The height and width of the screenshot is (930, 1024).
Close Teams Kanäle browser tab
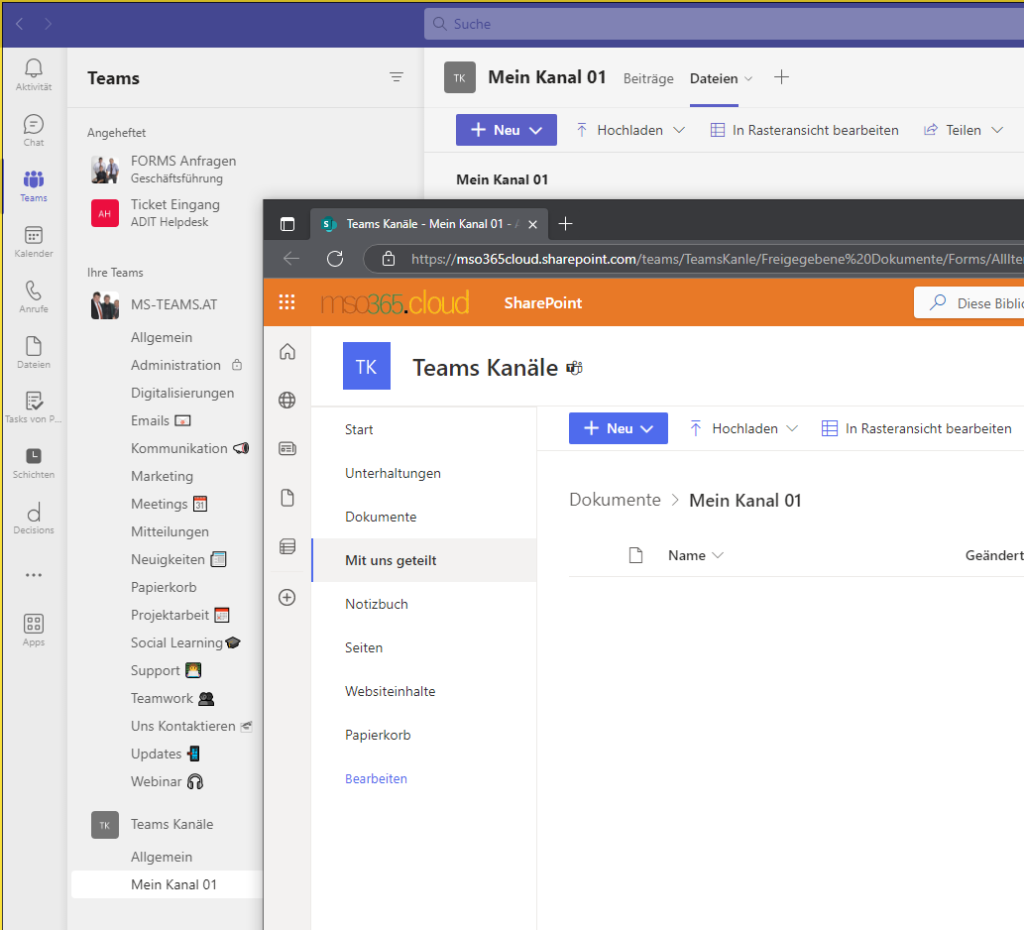click(533, 224)
